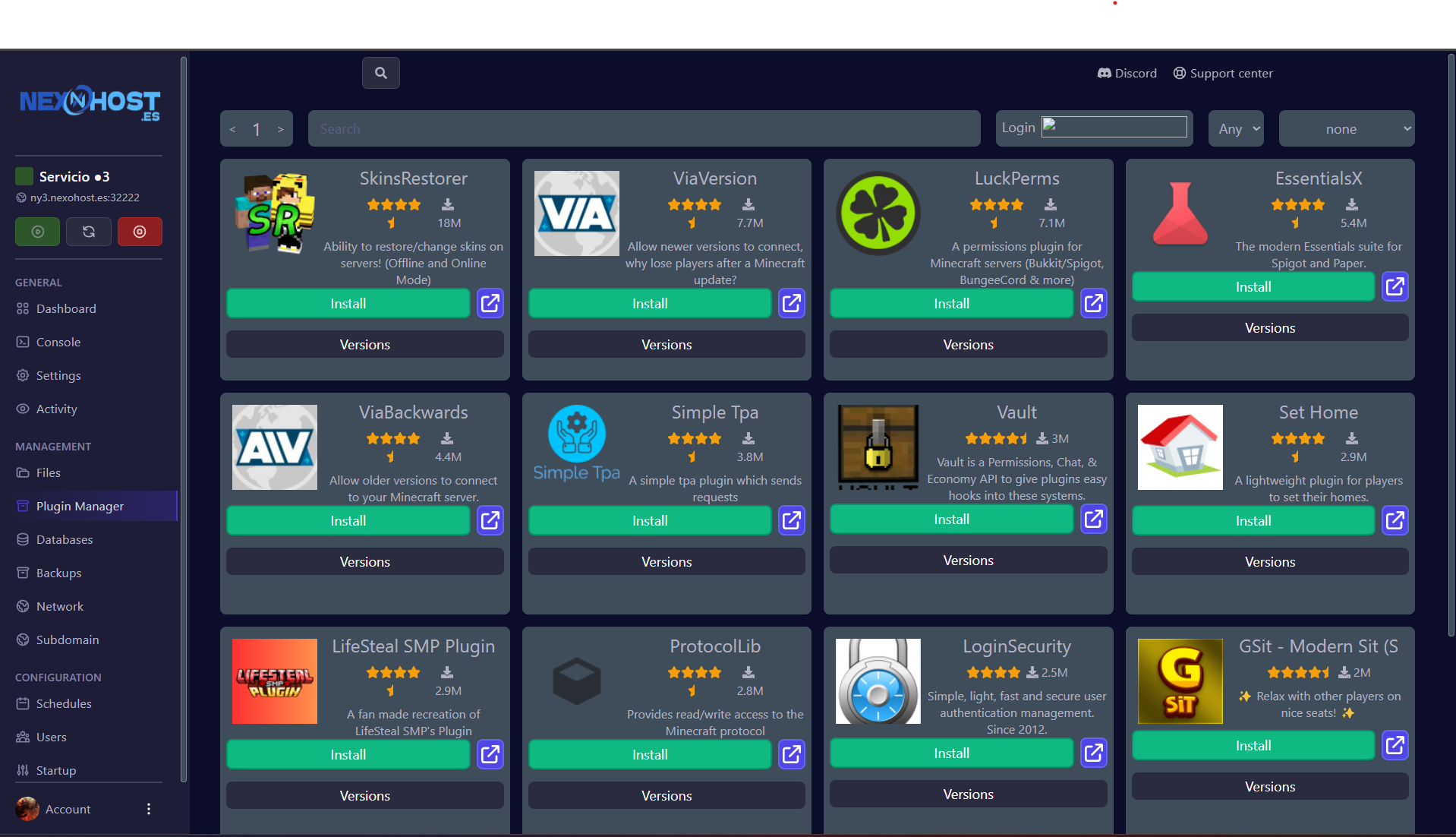Image resolution: width=1456 pixels, height=837 pixels.
Task: Install the GSit plugin
Action: 1253,745
